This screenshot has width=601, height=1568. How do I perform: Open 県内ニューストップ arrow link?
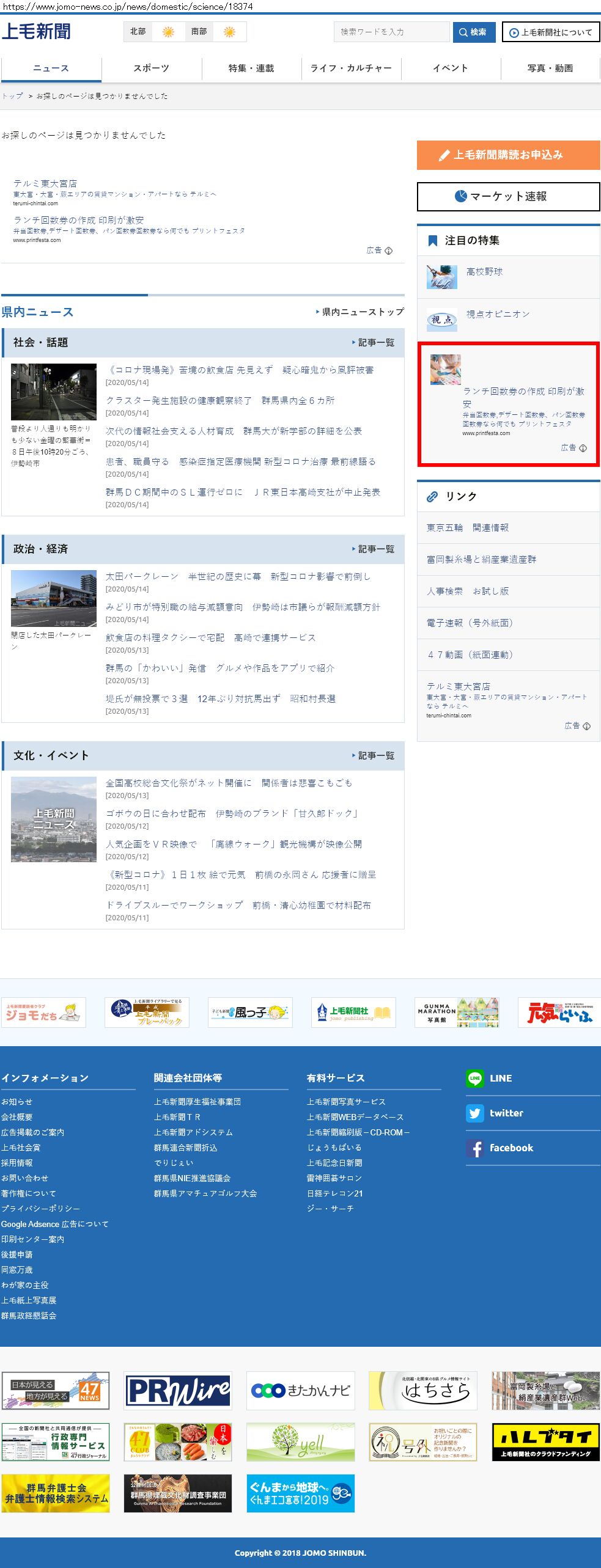360,312
